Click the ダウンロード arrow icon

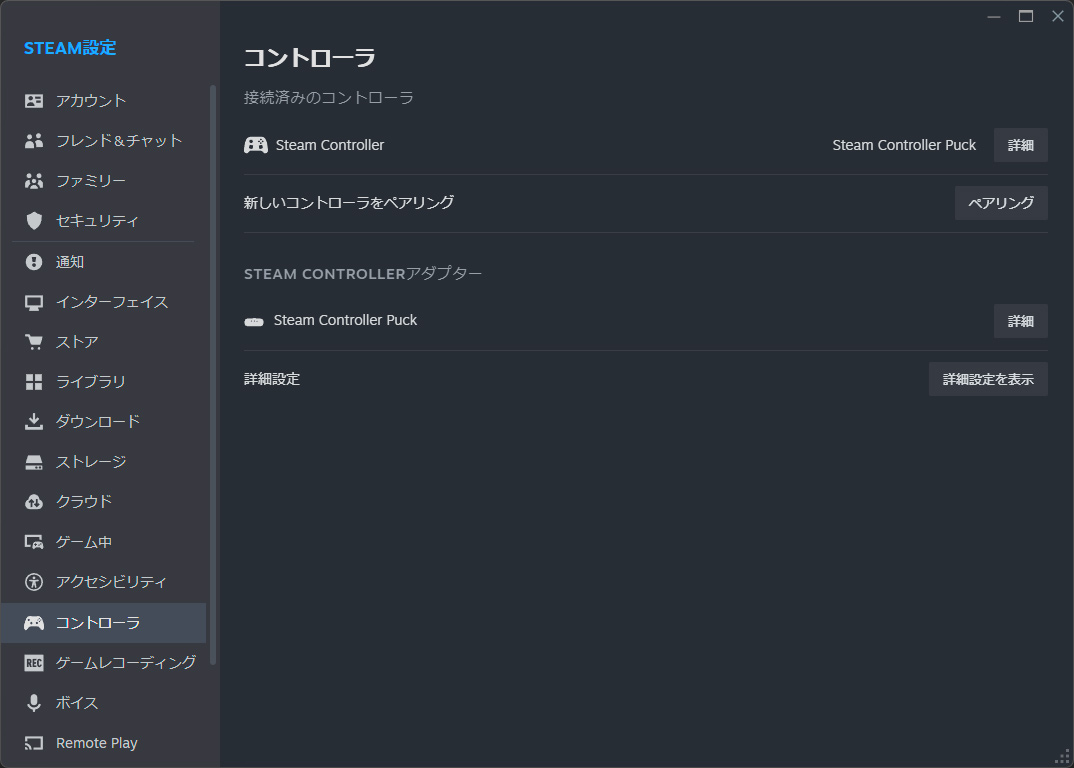(34, 421)
